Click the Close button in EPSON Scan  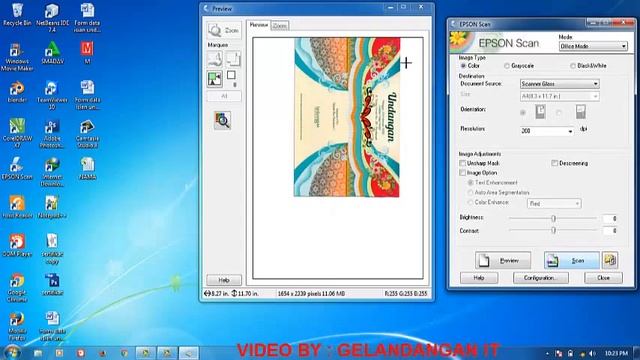tap(603, 278)
